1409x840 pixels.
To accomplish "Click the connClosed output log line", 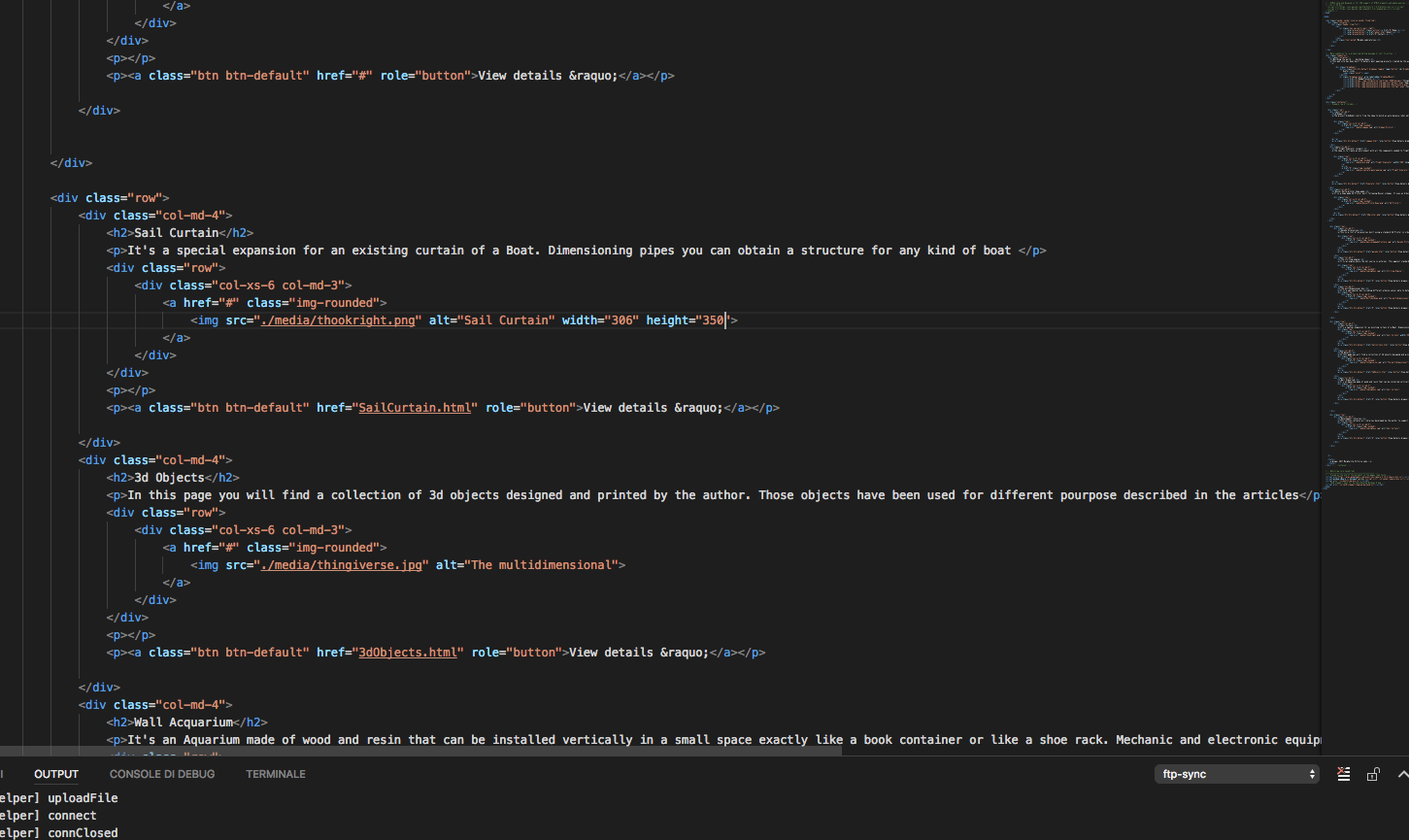I will tap(83, 833).
